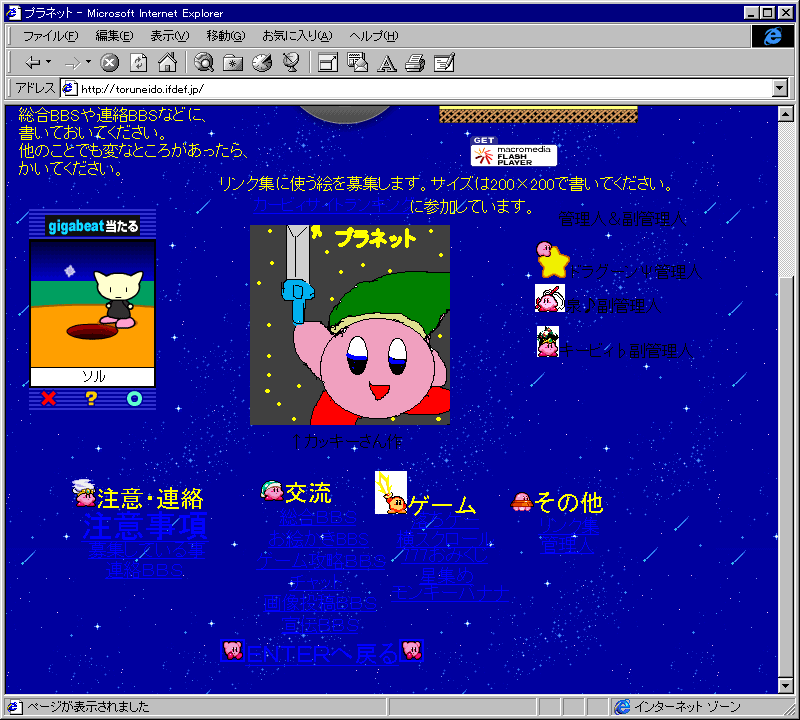Click the Fonts letter A icon
Viewport: 800px width, 720px height.
tap(387, 63)
